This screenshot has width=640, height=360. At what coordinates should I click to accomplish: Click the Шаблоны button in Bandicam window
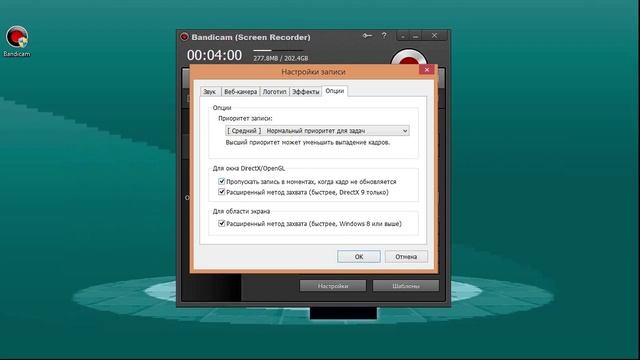coord(406,286)
